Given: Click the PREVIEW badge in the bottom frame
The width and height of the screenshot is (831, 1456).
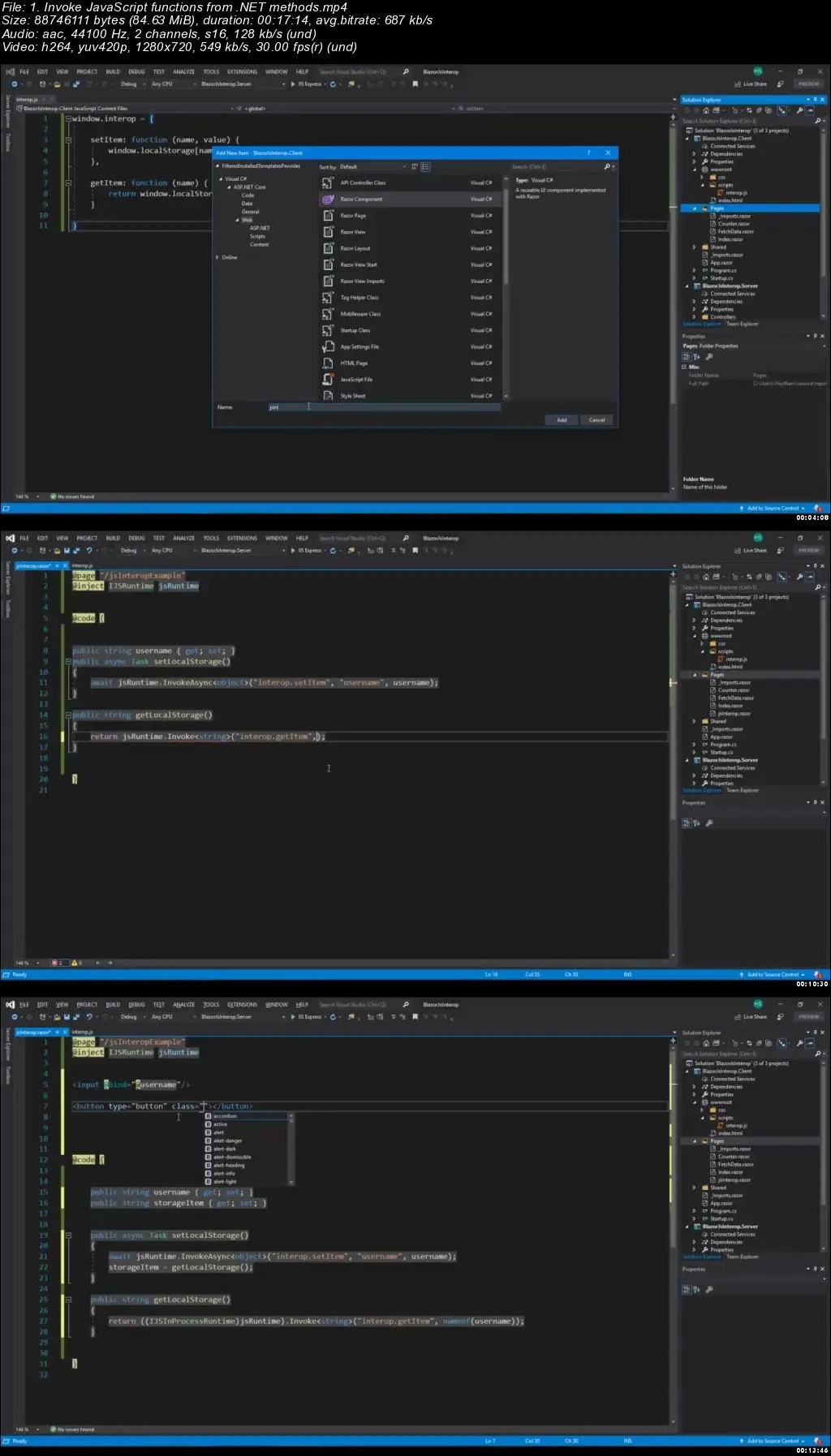Looking at the screenshot, I should coord(808,1016).
